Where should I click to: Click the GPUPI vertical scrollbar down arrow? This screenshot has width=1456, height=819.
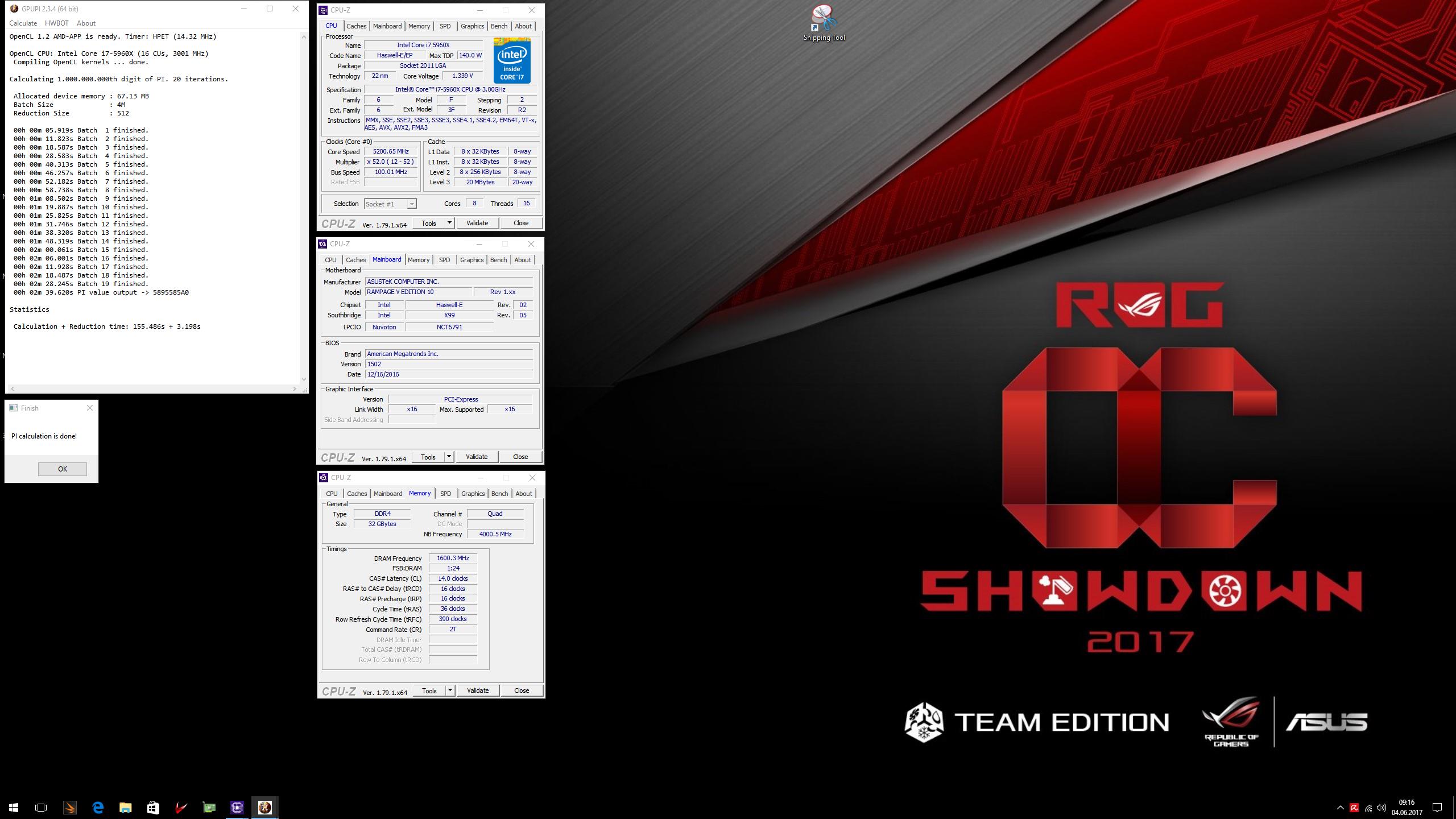(x=304, y=379)
